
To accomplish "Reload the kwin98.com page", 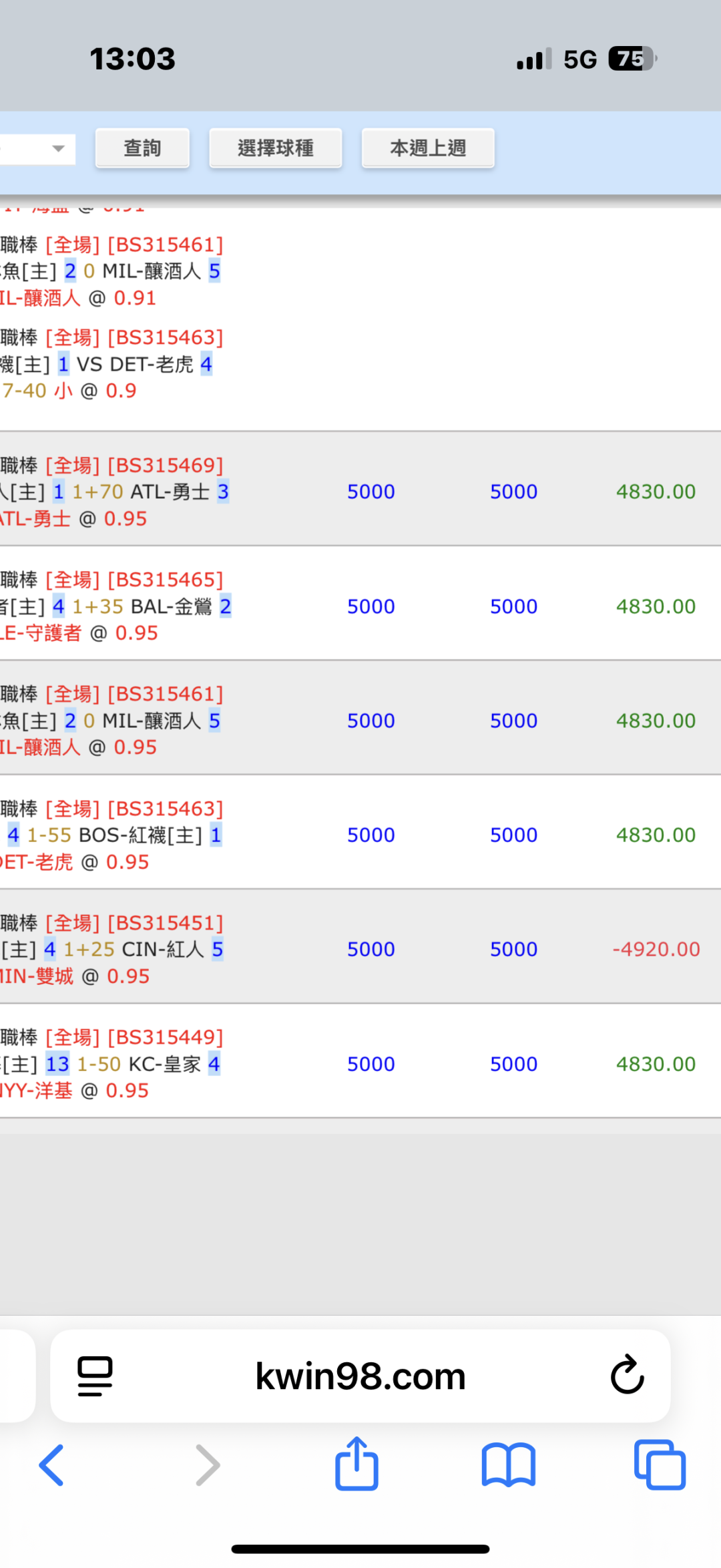I will click(x=627, y=1376).
